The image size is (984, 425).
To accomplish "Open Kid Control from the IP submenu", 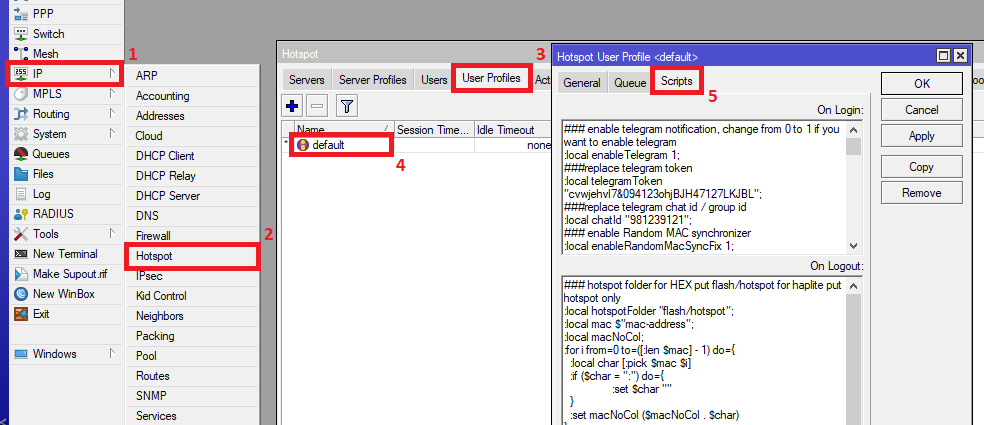I will (192, 296).
